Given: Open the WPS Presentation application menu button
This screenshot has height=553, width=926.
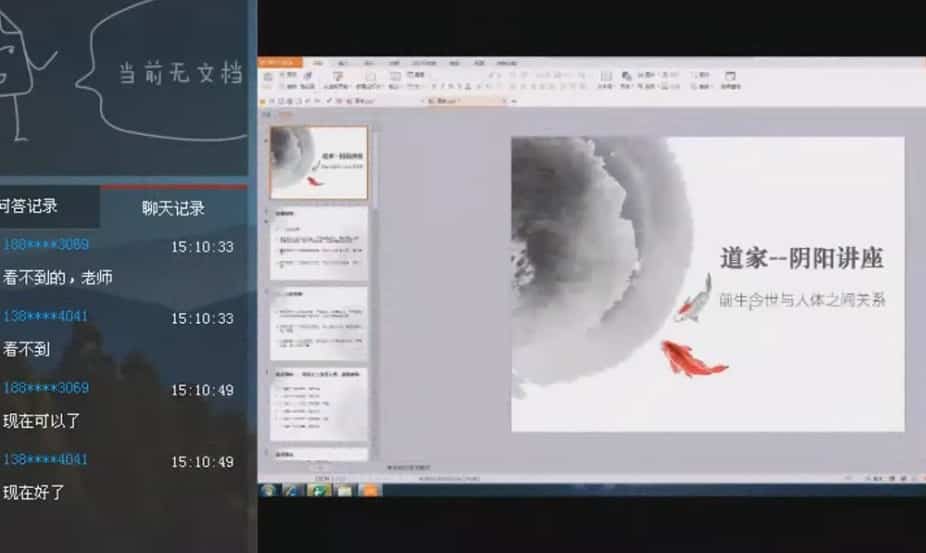Looking at the screenshot, I should point(279,62).
